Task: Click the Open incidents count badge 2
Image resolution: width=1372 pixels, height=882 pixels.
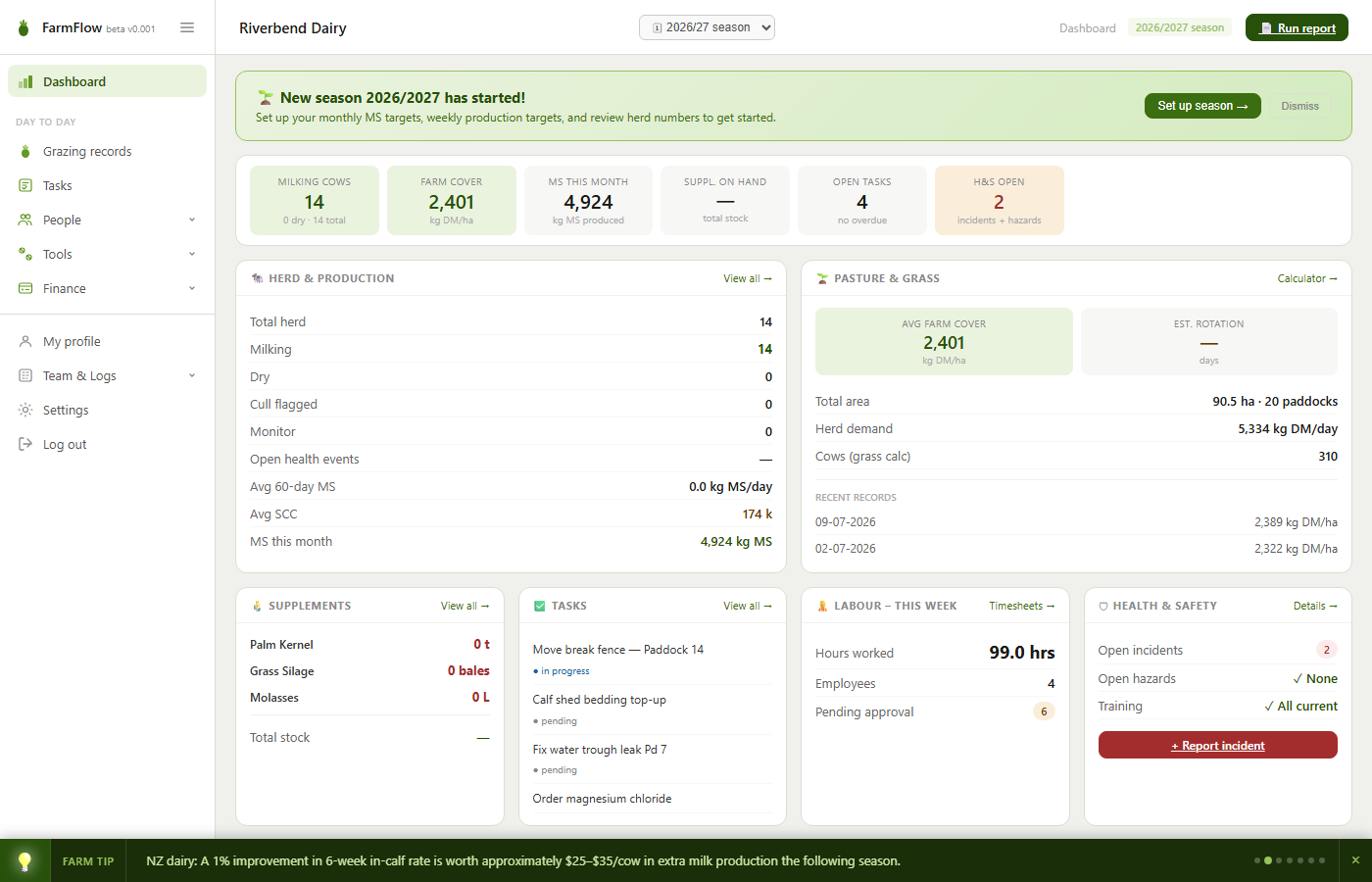Action: (x=1327, y=650)
